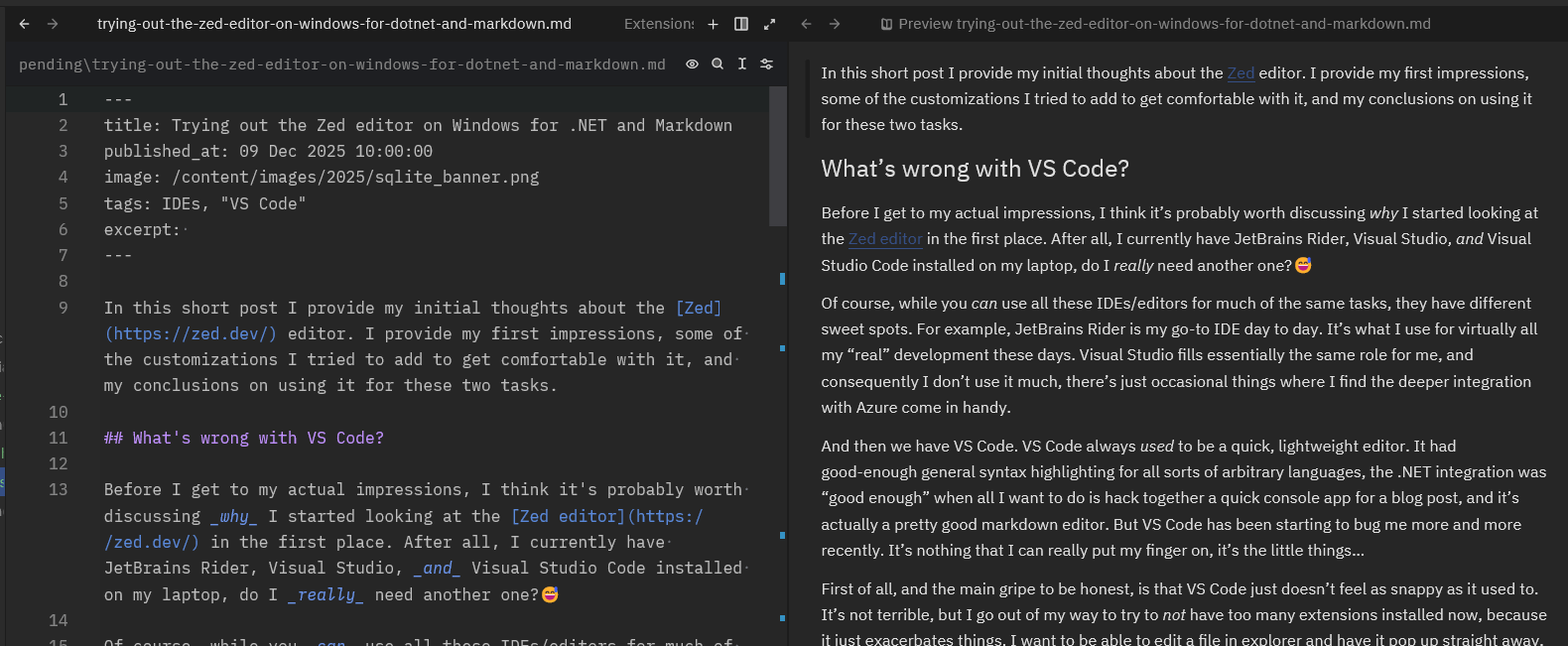Go forward in editor pane history
The width and height of the screenshot is (1568, 646).
[x=53, y=24]
